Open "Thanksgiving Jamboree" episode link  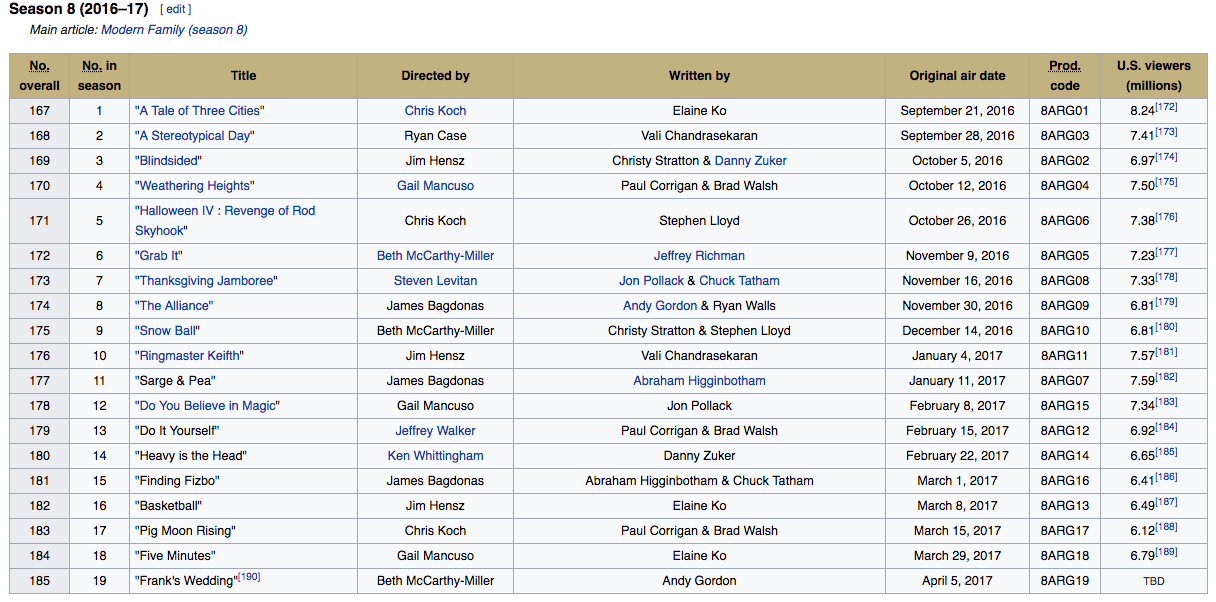206,281
